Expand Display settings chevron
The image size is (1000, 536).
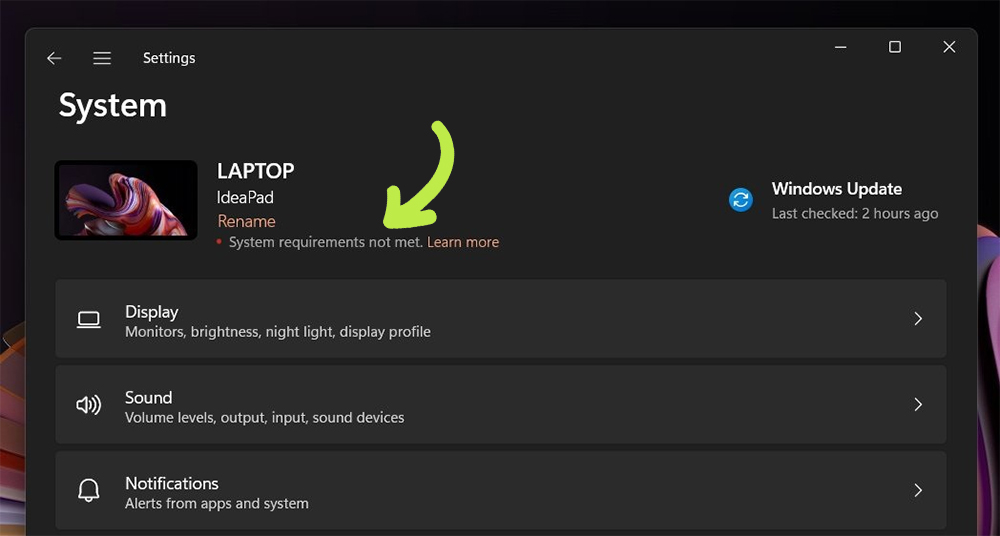pyautogui.click(x=918, y=319)
